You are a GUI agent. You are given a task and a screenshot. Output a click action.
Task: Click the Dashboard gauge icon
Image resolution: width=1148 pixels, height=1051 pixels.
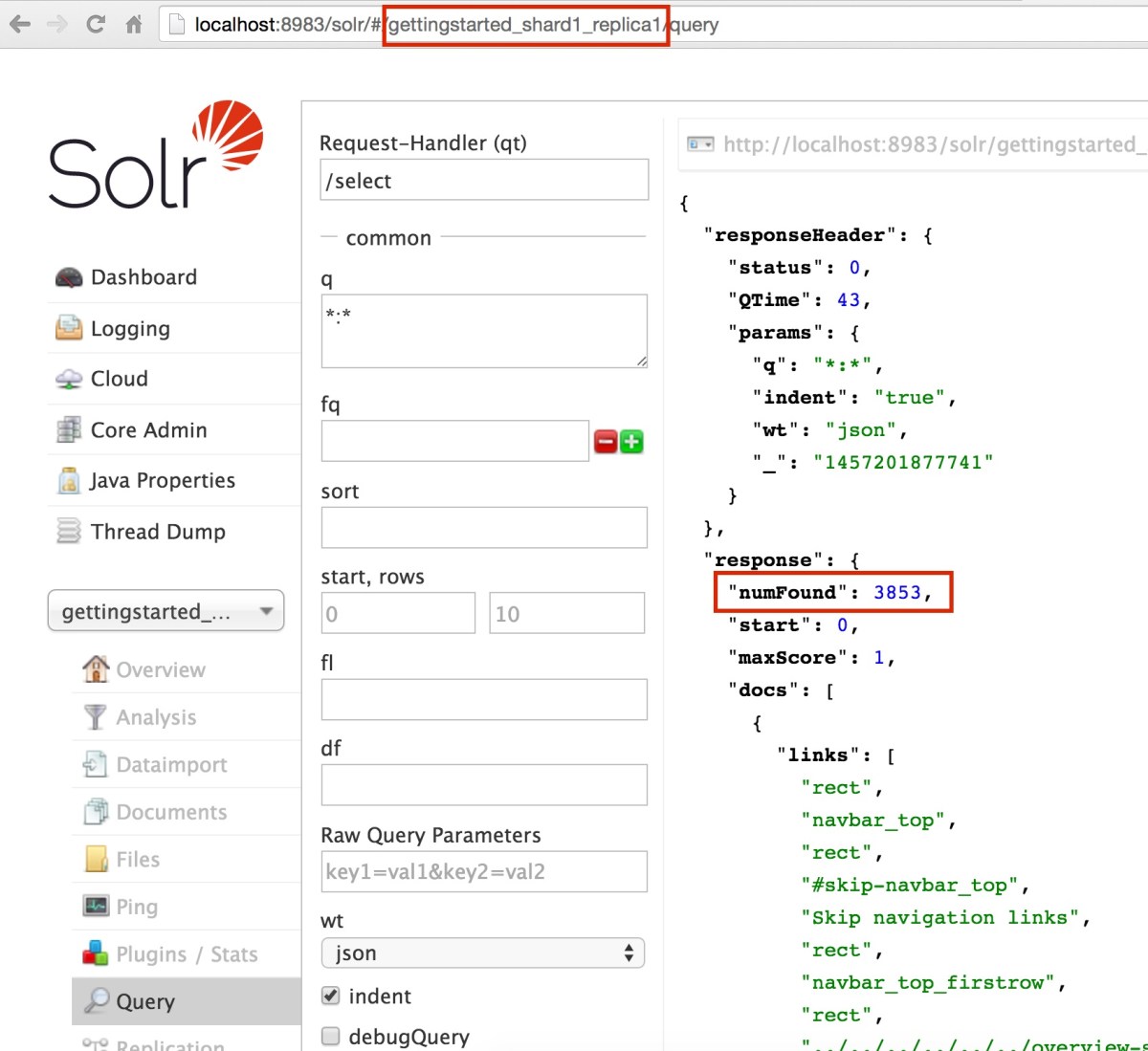tap(69, 277)
